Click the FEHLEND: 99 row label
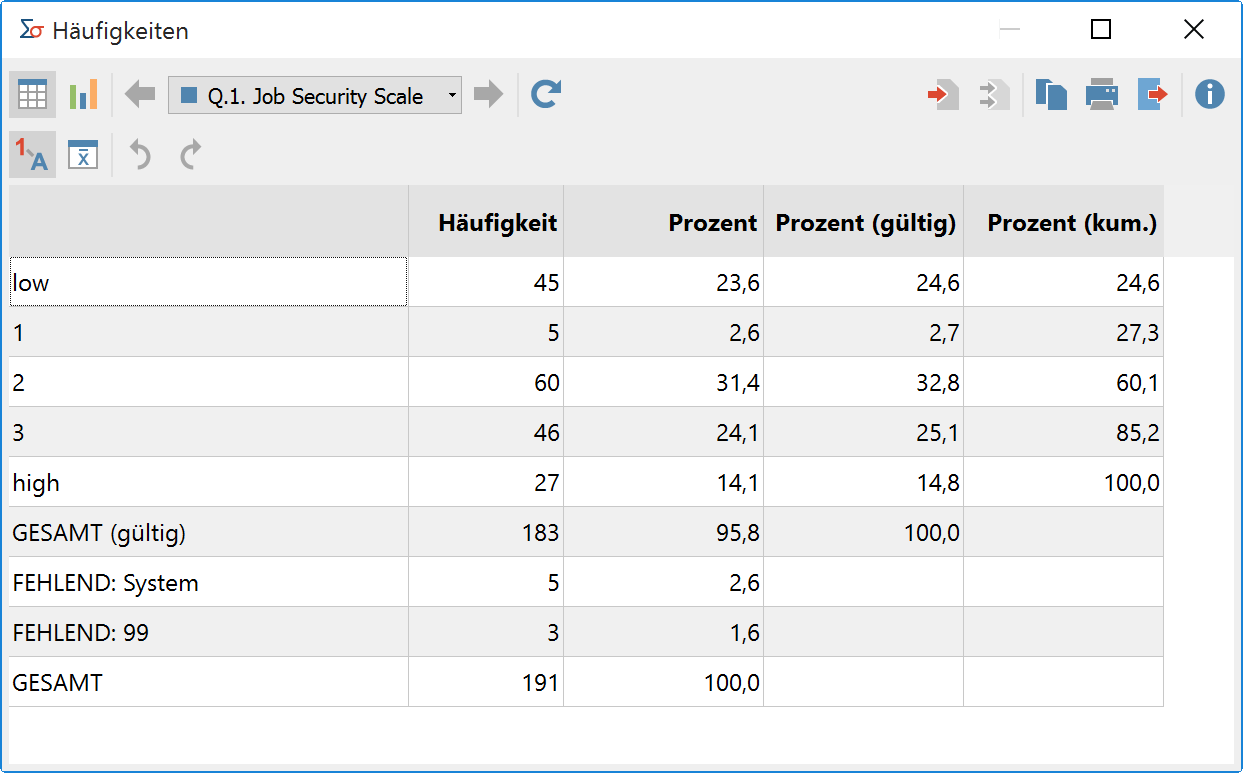The width and height of the screenshot is (1243, 773). [80, 633]
